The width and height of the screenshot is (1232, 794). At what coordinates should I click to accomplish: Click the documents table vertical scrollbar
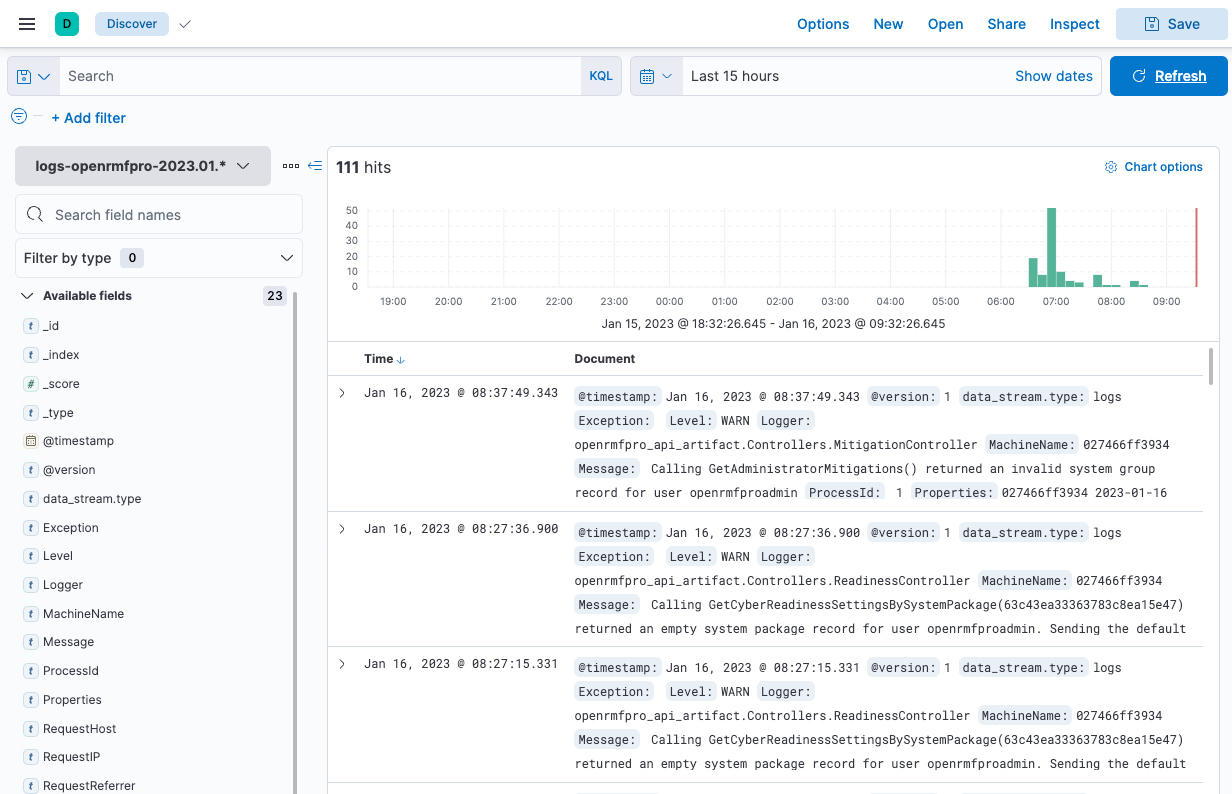[x=1212, y=366]
